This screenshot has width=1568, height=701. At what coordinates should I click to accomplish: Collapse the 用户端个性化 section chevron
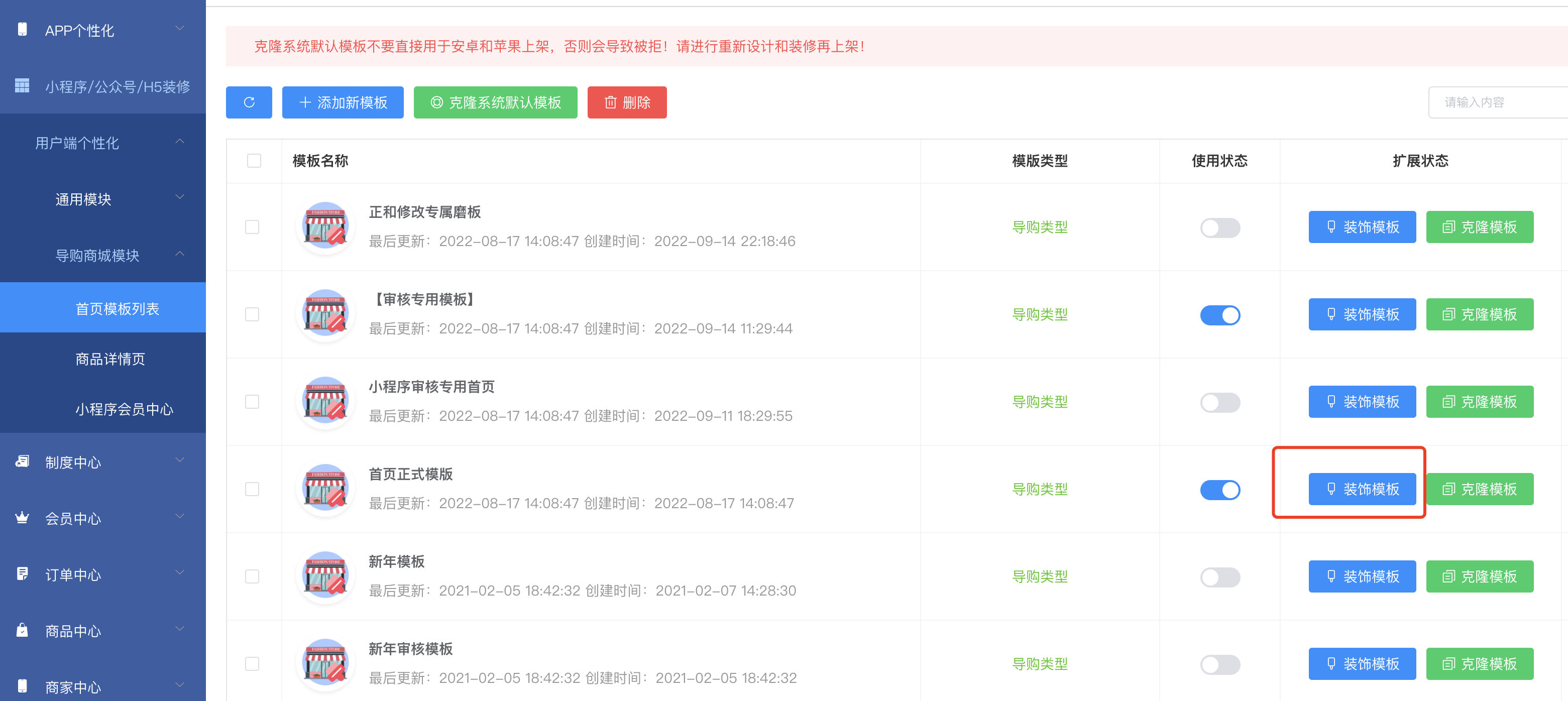(x=180, y=141)
